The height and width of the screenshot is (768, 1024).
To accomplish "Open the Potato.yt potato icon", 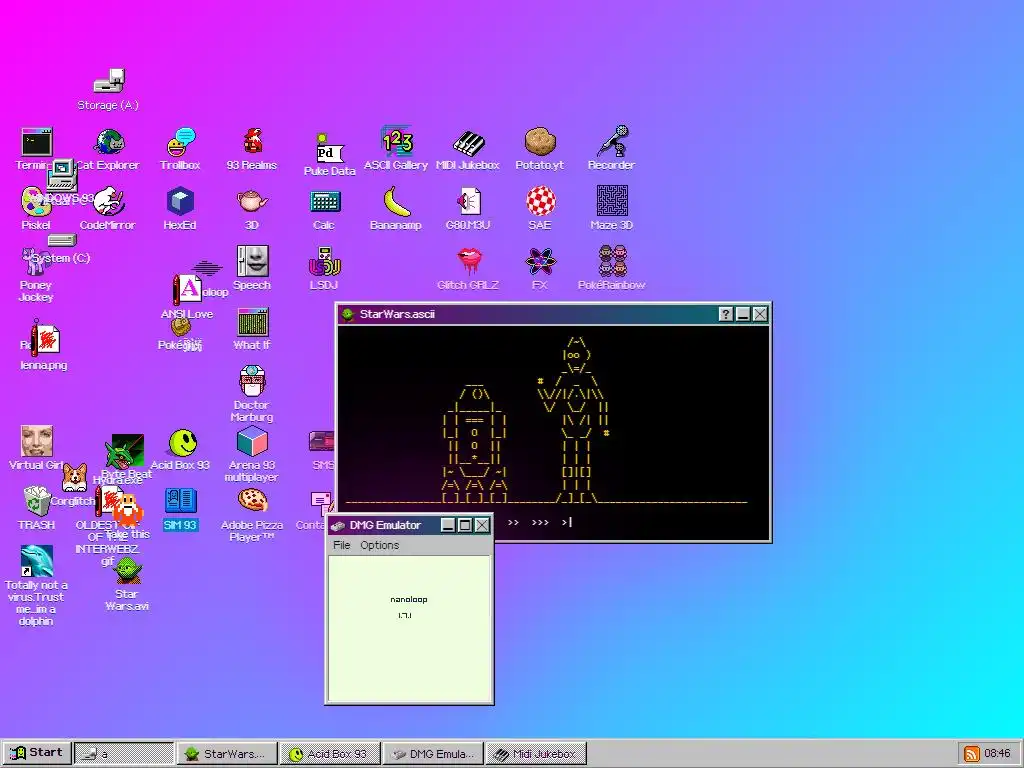I will pos(539,142).
